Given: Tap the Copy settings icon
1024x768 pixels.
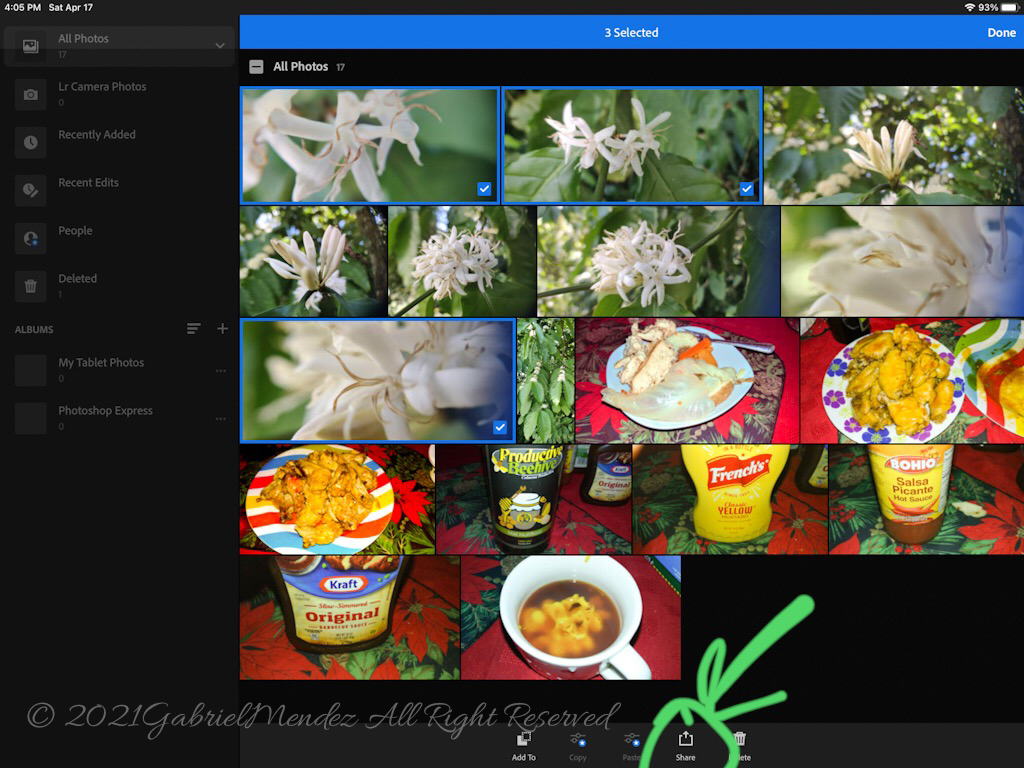Looking at the screenshot, I should 577,739.
